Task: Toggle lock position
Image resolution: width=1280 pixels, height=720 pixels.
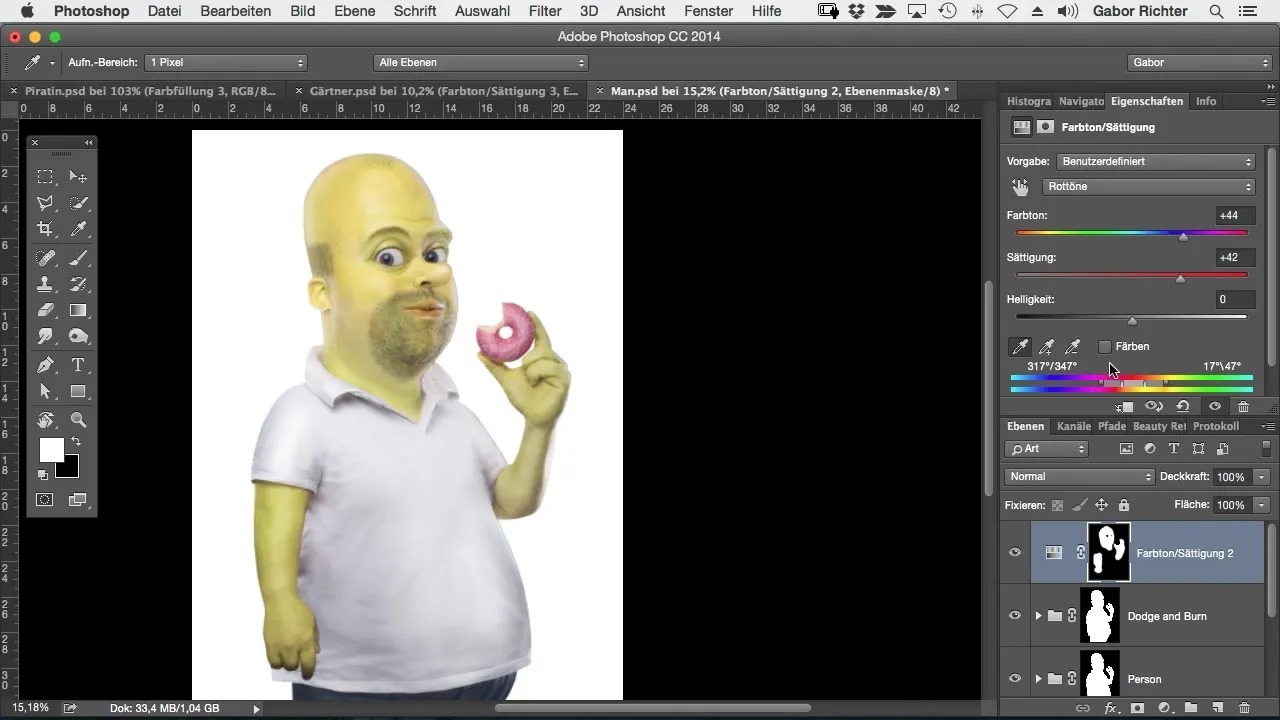Action: click(1101, 506)
